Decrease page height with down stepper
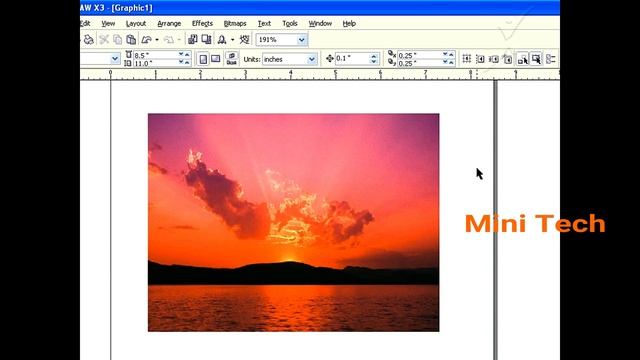Viewport: 640px width, 360px height. pyautogui.click(x=181, y=62)
